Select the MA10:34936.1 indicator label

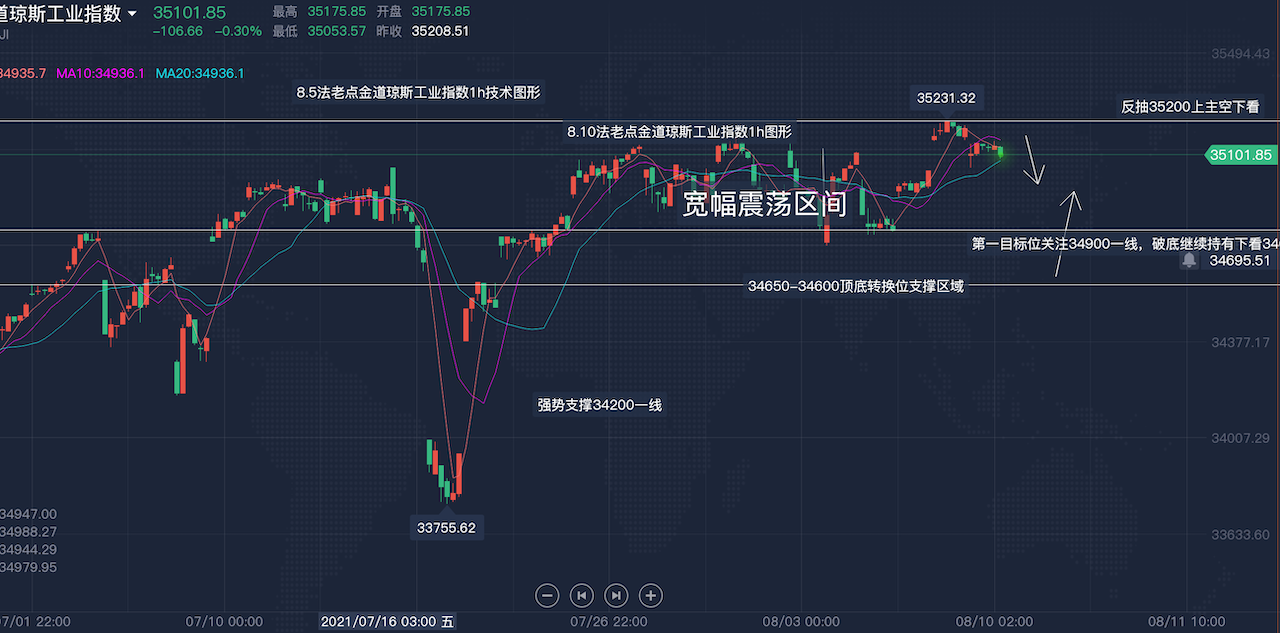101,73
